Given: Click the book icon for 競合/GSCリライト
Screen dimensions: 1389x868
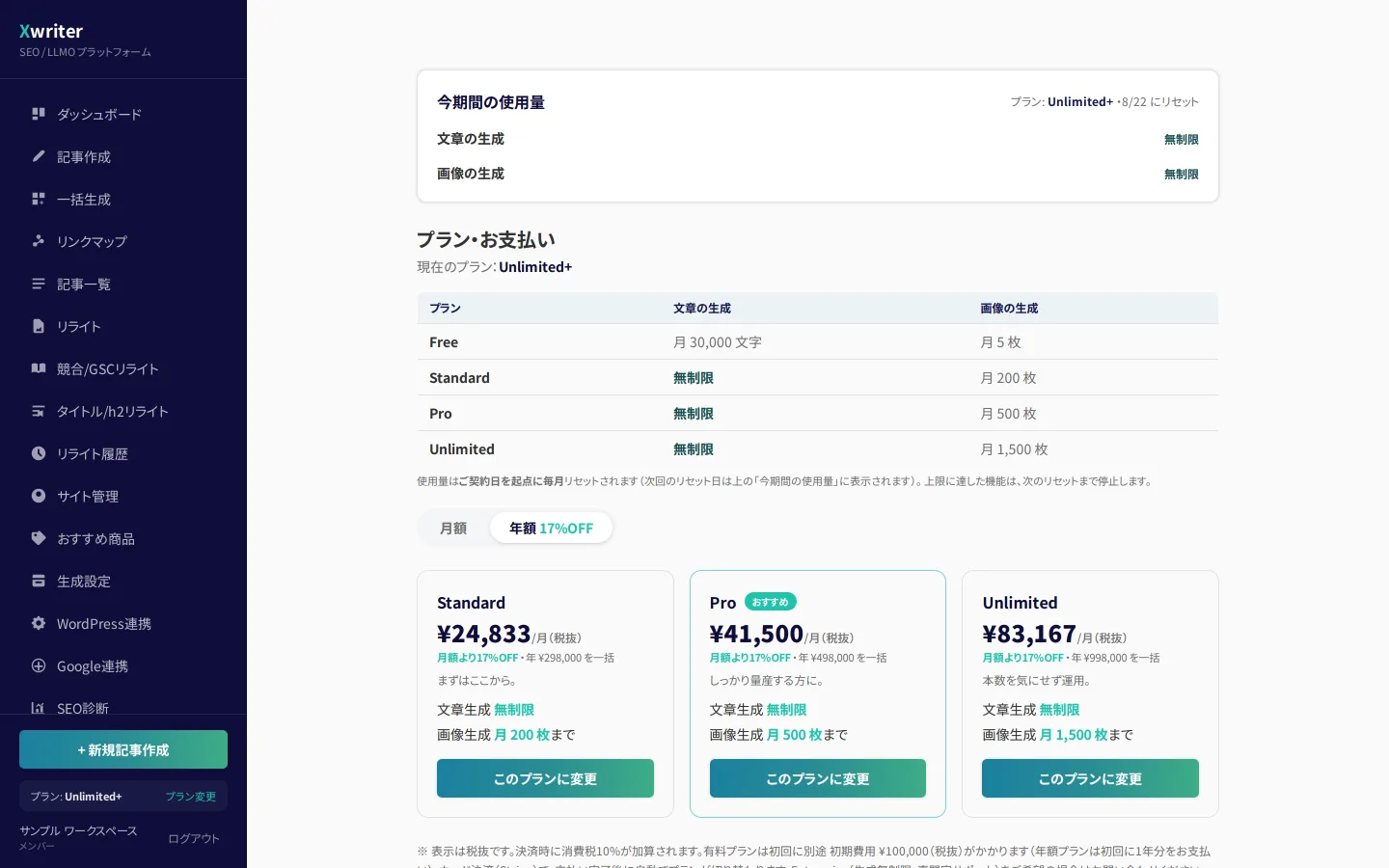Looking at the screenshot, I should pos(39,368).
